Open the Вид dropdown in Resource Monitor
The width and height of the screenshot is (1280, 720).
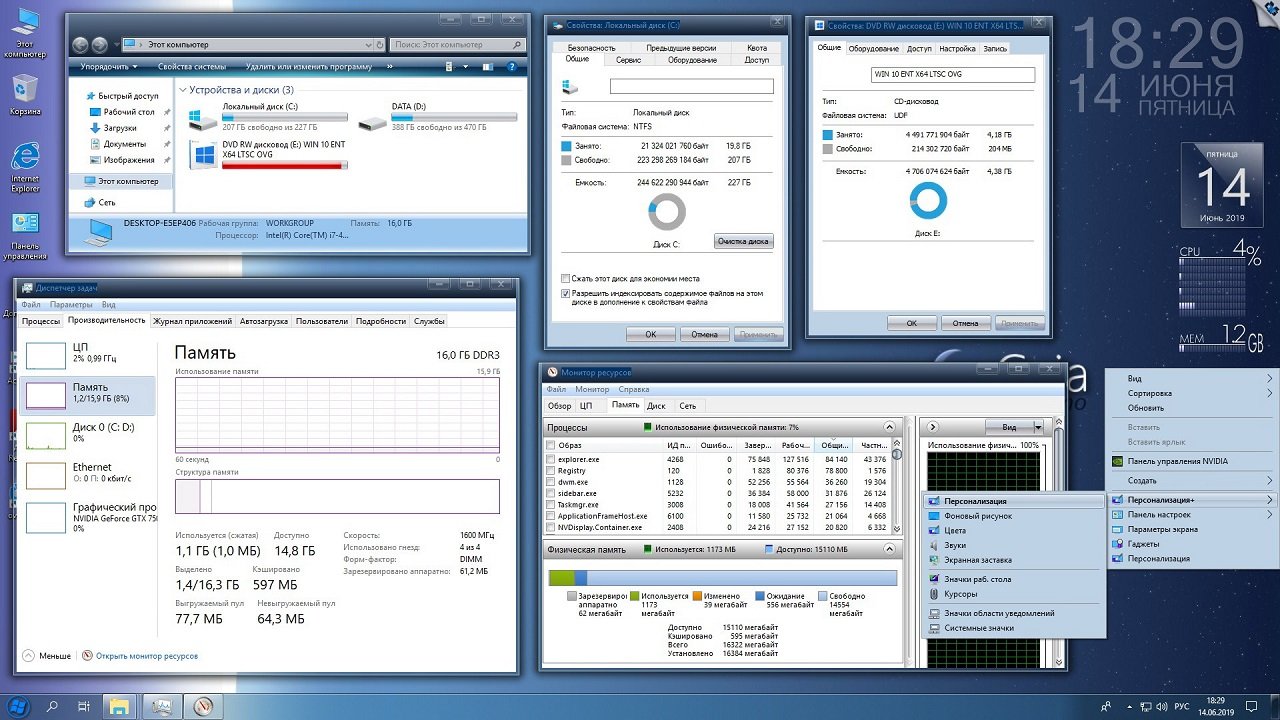click(x=1013, y=427)
